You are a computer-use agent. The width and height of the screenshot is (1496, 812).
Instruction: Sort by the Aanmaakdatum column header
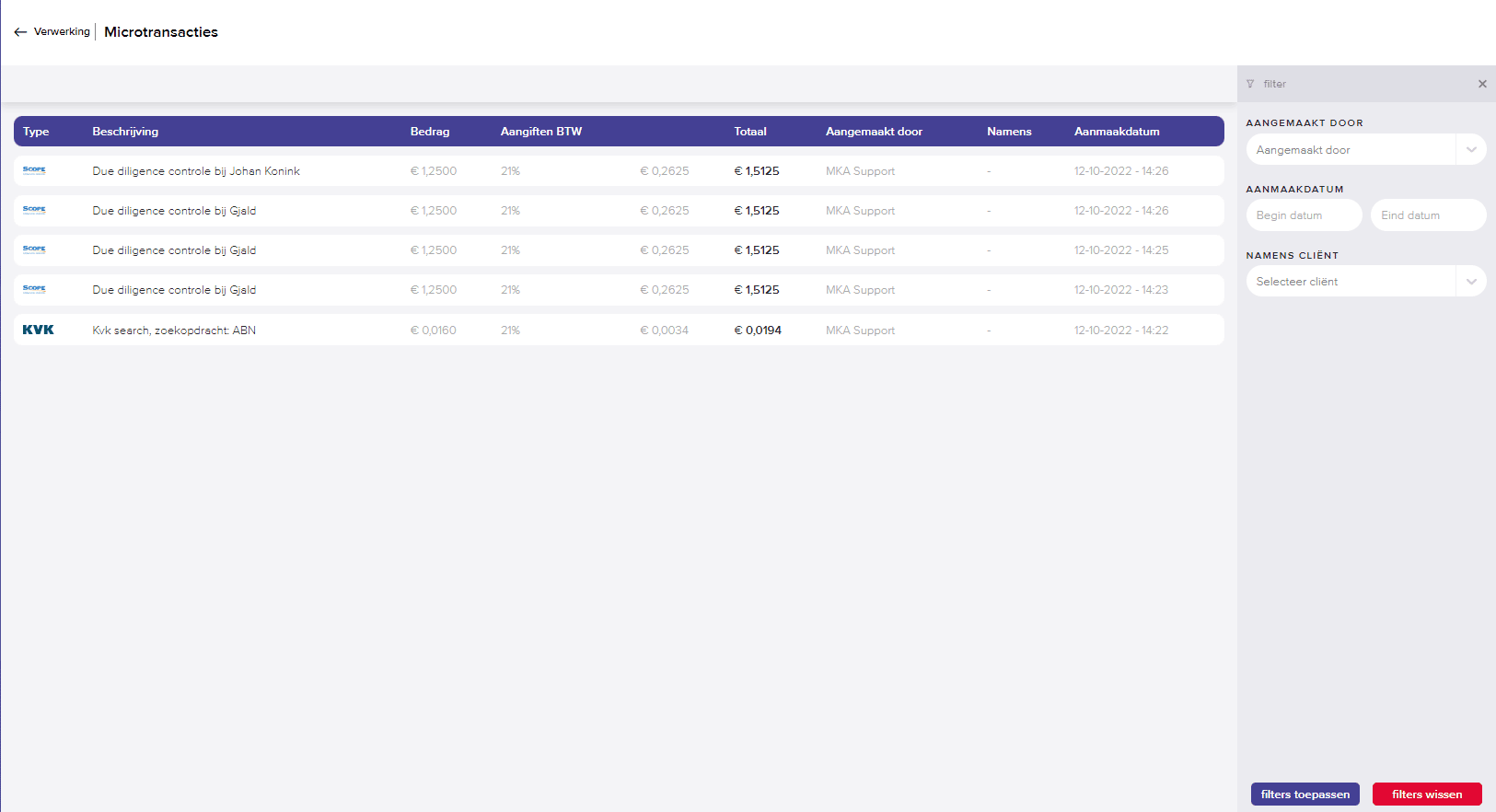coord(1117,132)
